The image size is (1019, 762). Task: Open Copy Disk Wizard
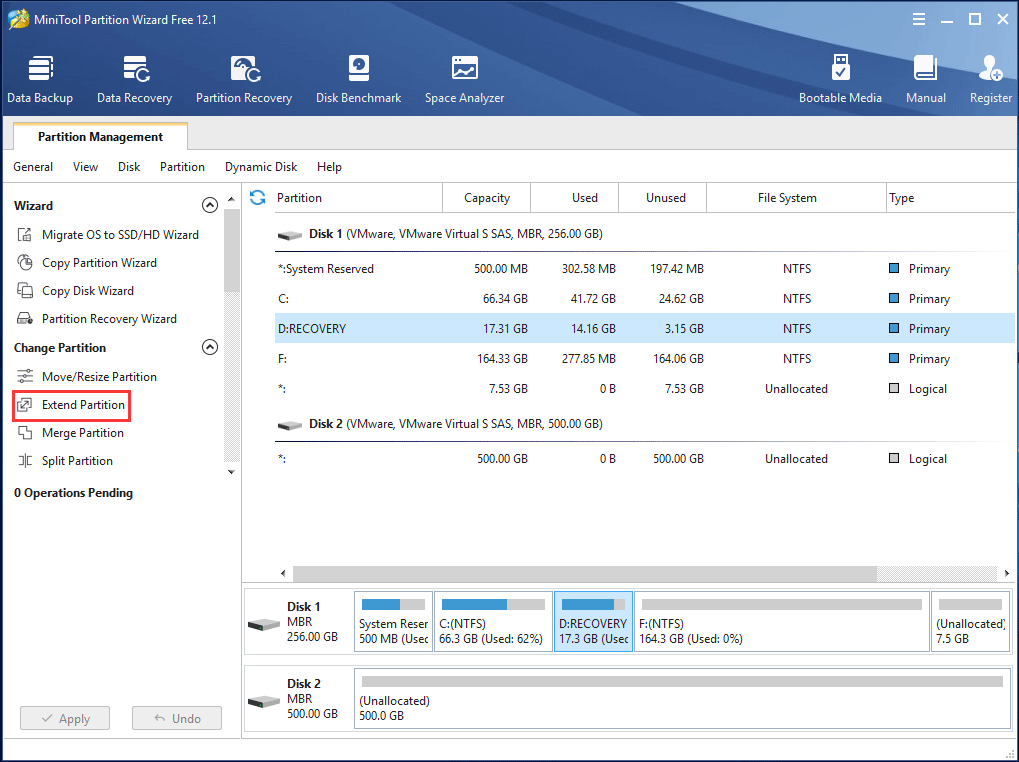[x=88, y=291]
